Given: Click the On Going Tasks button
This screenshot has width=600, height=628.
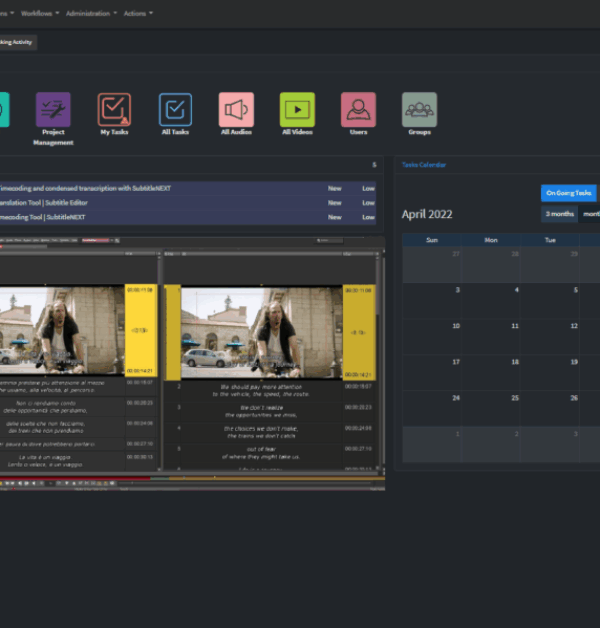Looking at the screenshot, I should point(569,193).
